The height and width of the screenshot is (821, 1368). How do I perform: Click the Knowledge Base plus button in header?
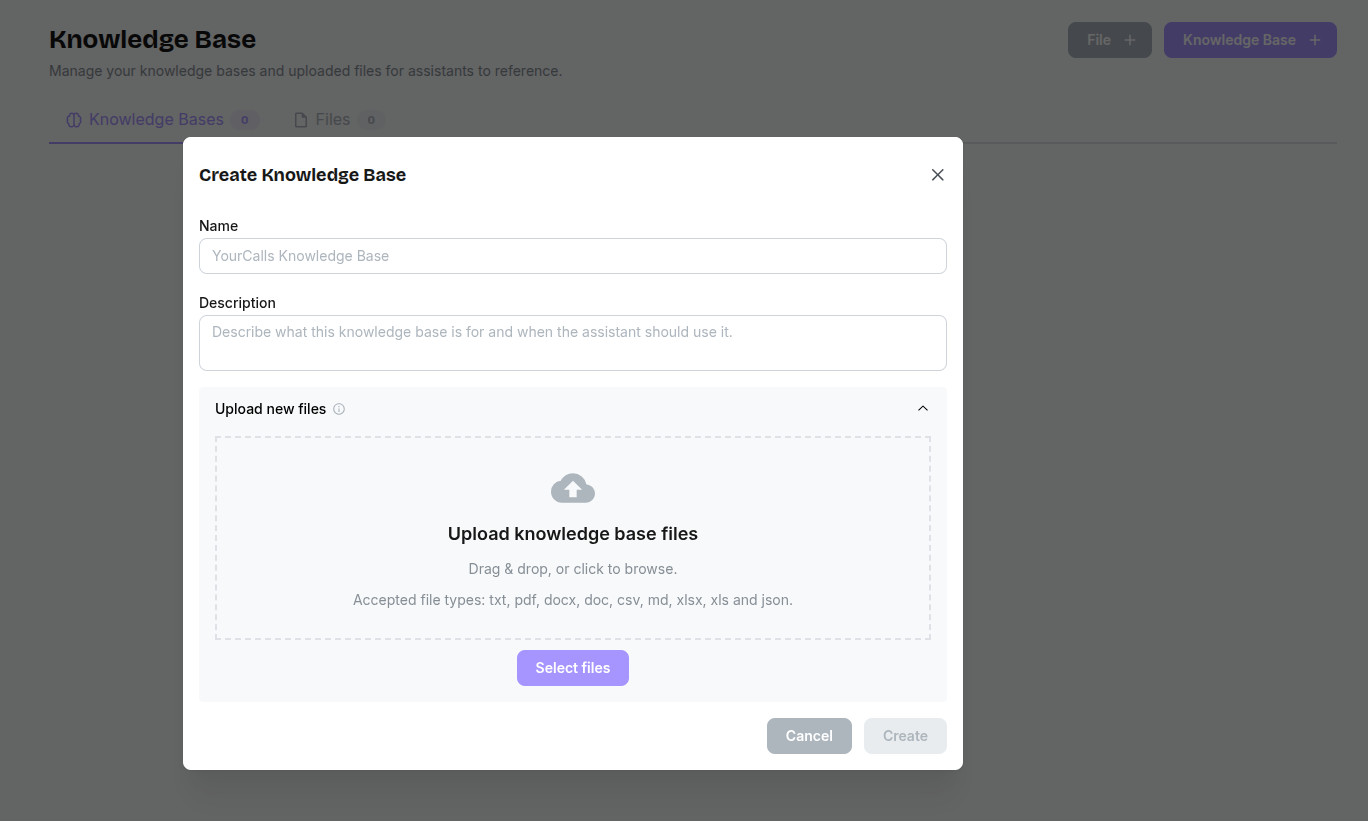pyautogui.click(x=1250, y=40)
